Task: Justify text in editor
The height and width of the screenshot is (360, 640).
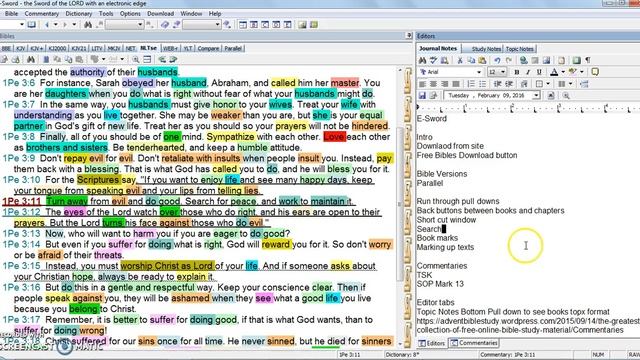Action: pyautogui.click(x=456, y=84)
